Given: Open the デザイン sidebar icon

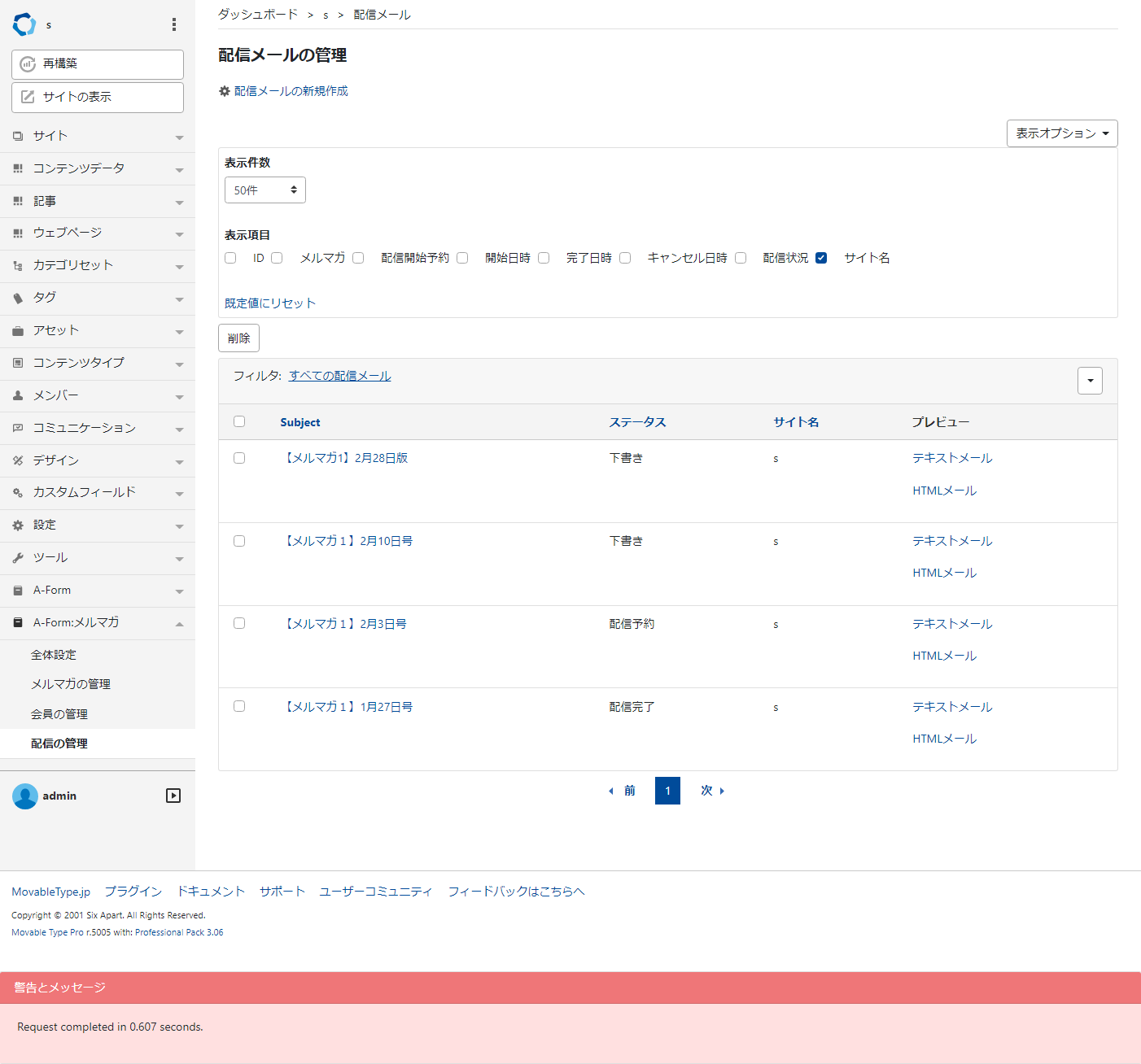Looking at the screenshot, I should (18, 460).
